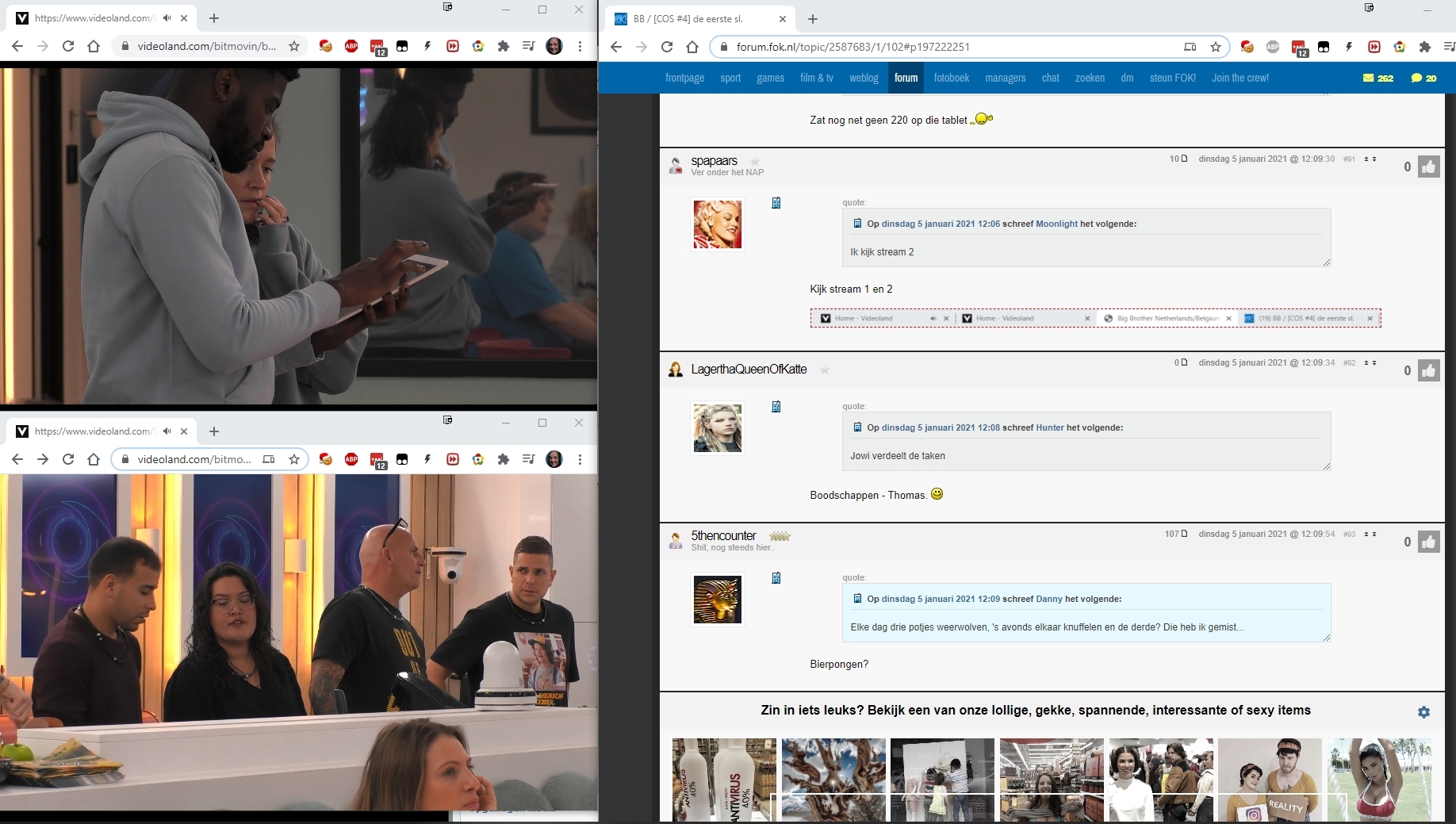Jump to previous post arrow on post #91

[1366, 159]
